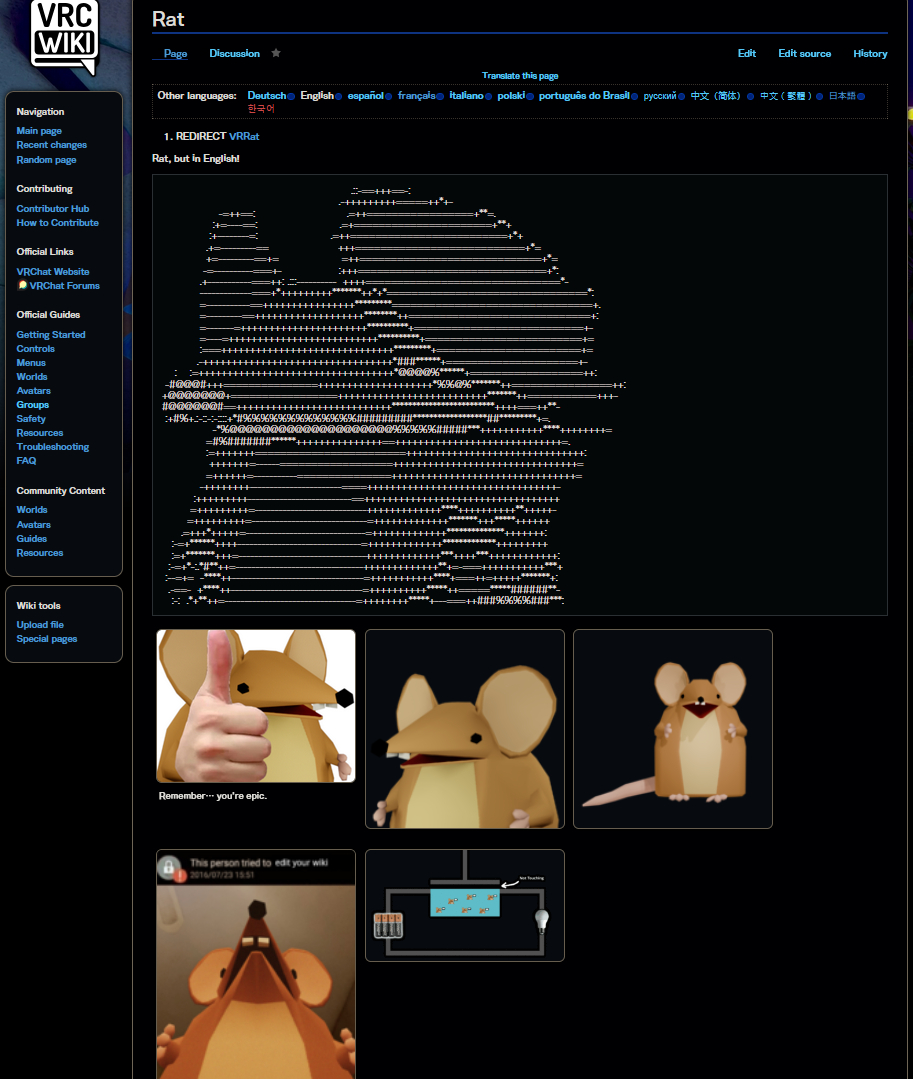913x1079 pixels.
Task: Switch language to Deutsch
Action: (x=266, y=96)
